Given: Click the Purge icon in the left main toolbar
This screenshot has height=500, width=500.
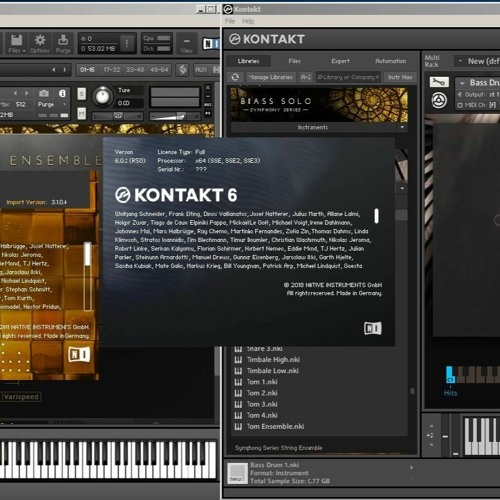Looking at the screenshot, I should coord(63,40).
